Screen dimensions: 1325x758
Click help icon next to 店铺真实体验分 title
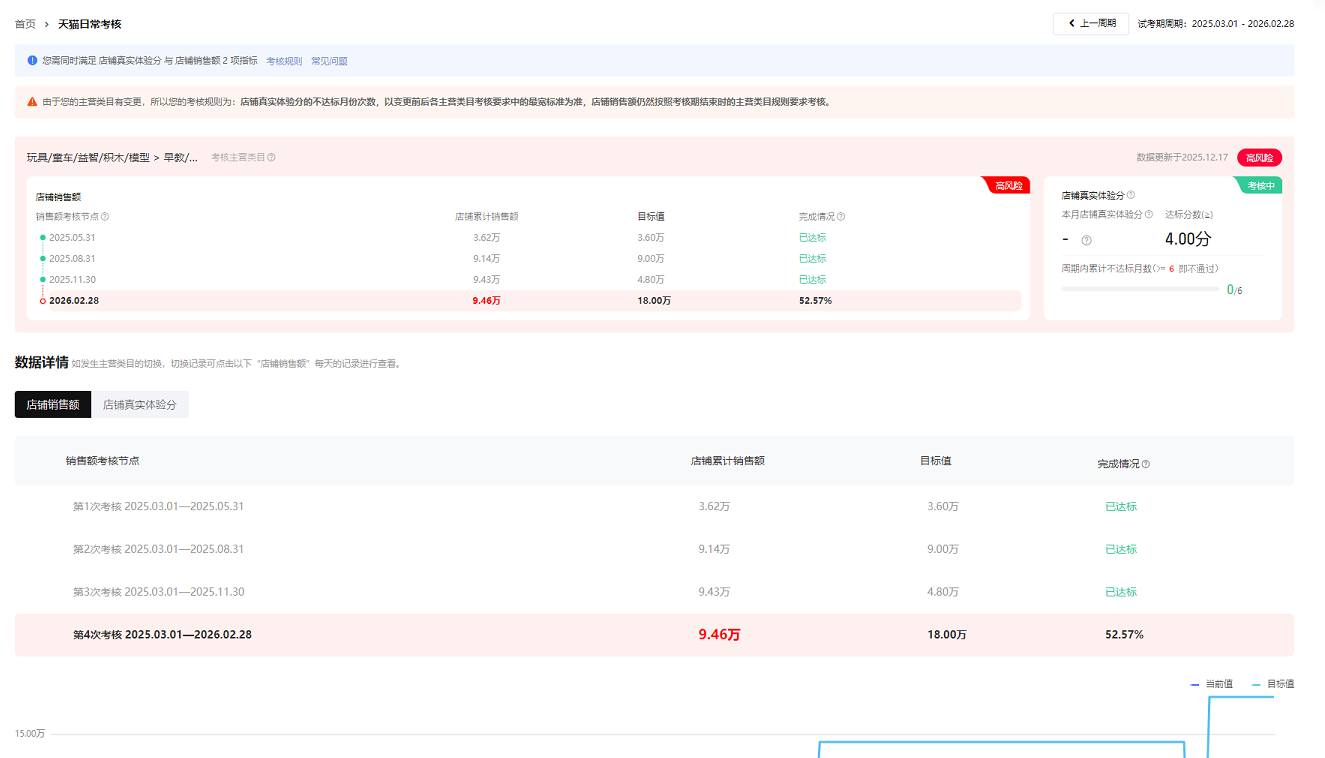coord(1131,196)
